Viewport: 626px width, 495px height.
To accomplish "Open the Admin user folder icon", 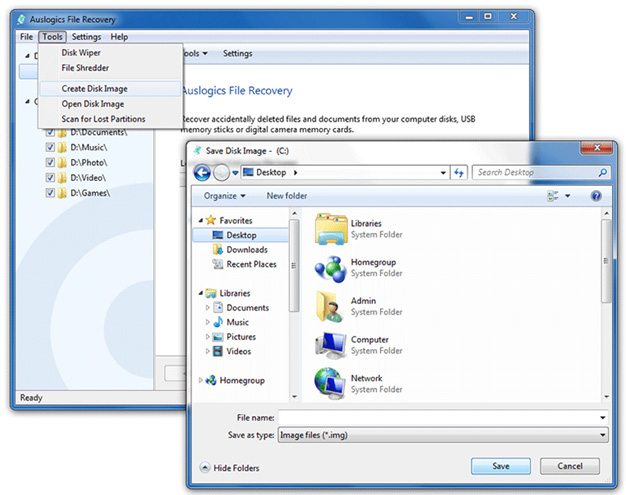I will tap(330, 305).
